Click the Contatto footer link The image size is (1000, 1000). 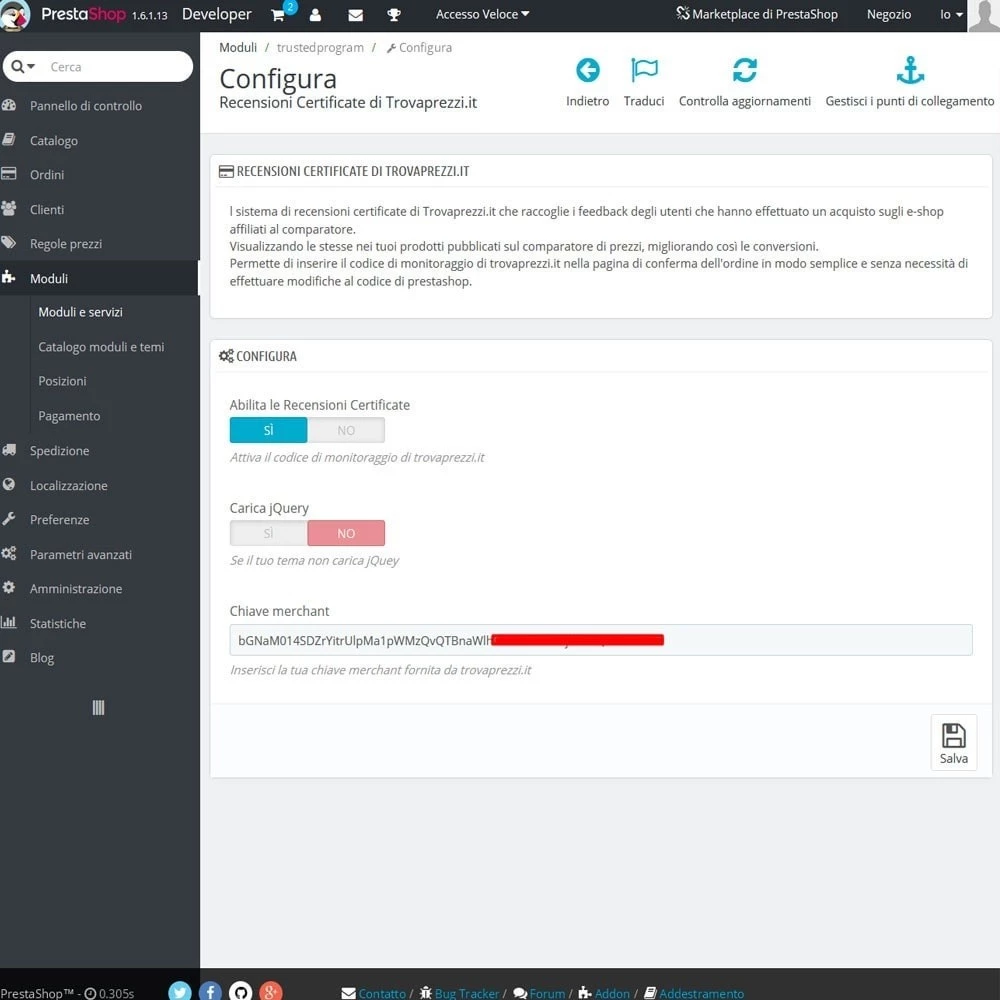[374, 993]
